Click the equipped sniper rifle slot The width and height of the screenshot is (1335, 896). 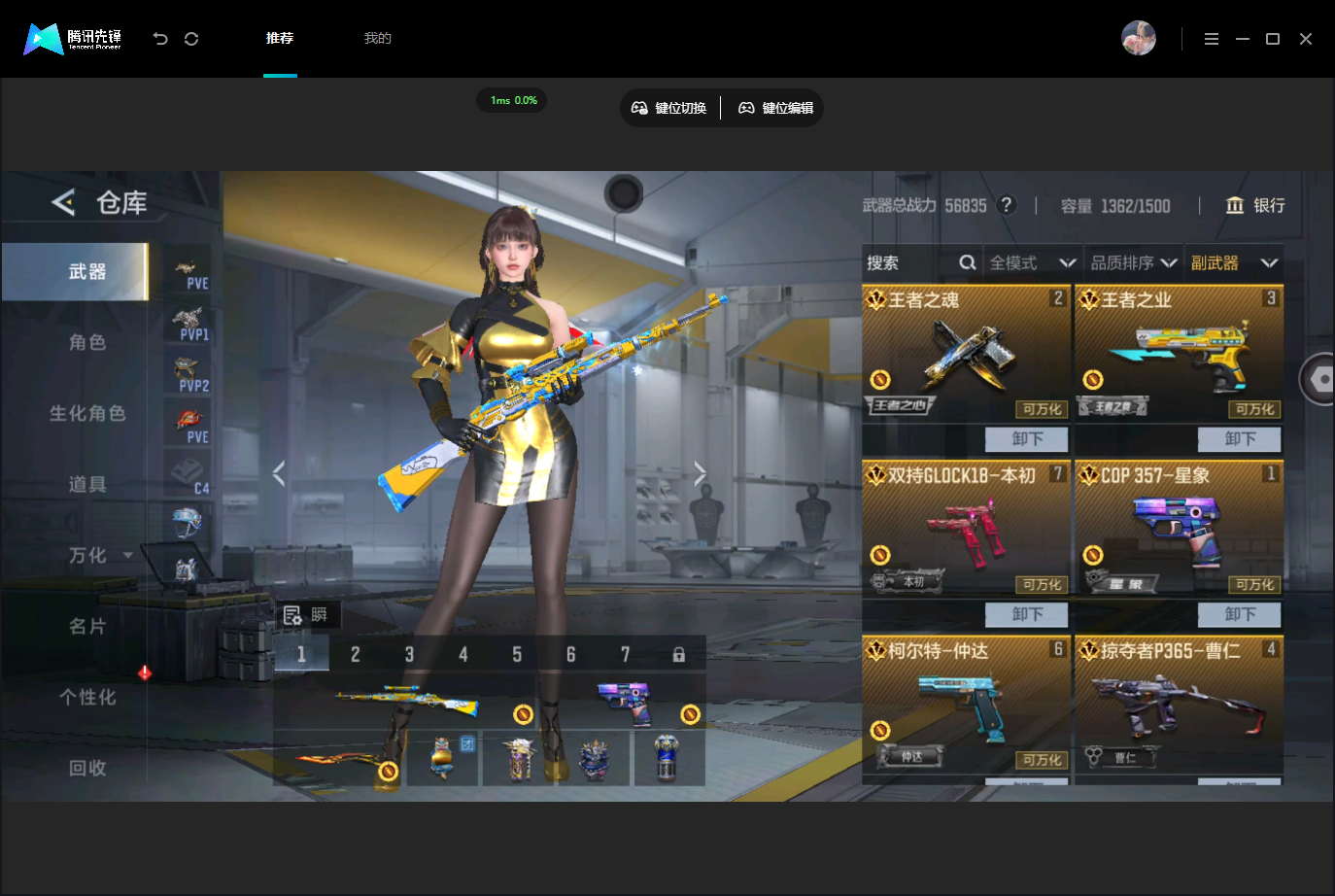tap(406, 700)
